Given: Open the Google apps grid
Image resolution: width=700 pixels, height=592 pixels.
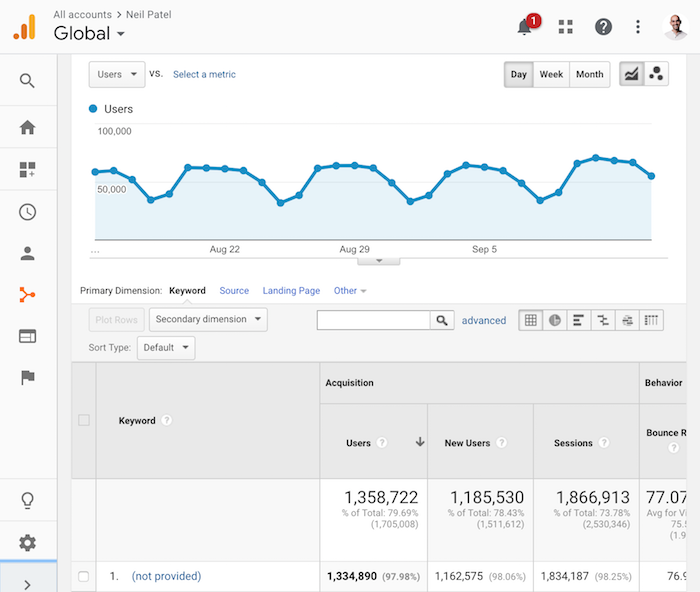Looking at the screenshot, I should pos(565,27).
